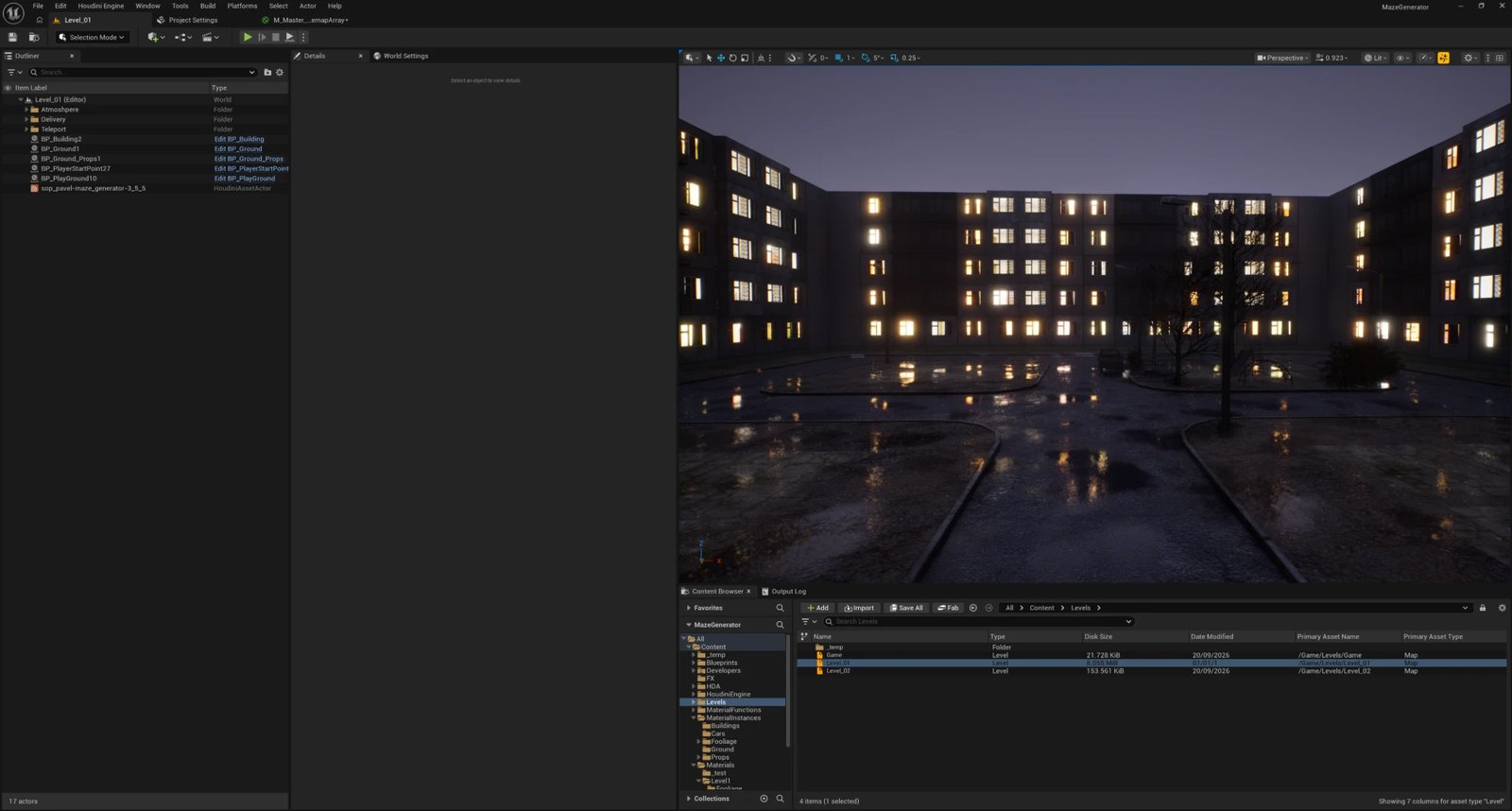Toggle visibility column eye in Outliner header
The image size is (1512, 811).
pyautogui.click(x=8, y=88)
